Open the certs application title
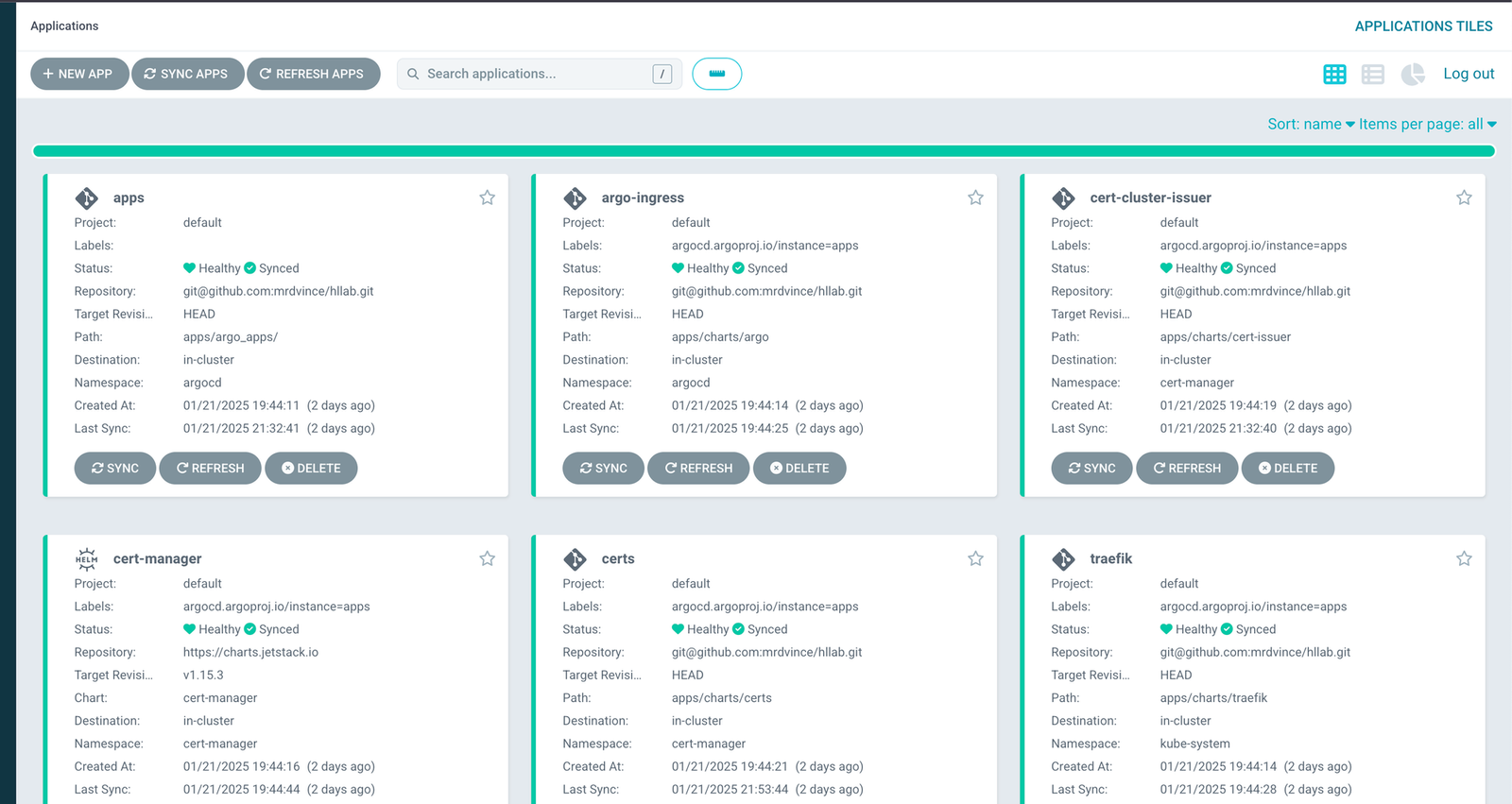This screenshot has height=804, width=1512. (x=618, y=558)
